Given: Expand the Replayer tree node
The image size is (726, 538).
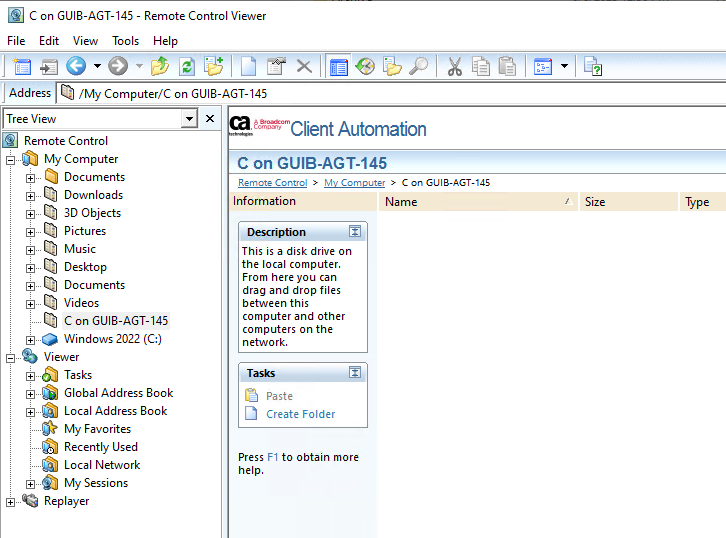Looking at the screenshot, I should [x=11, y=501].
